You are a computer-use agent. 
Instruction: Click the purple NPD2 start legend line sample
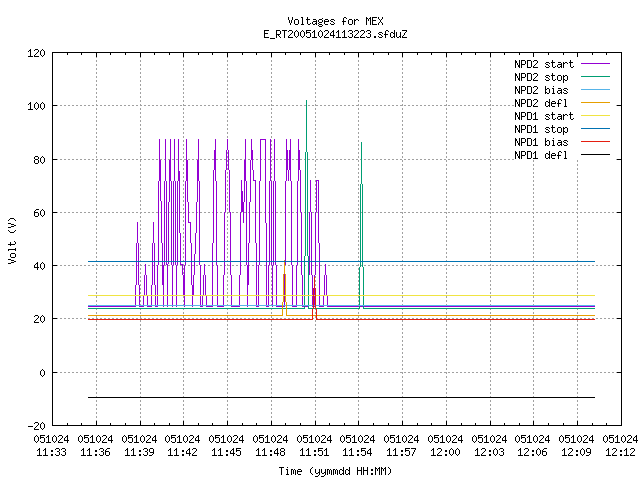point(595,64)
